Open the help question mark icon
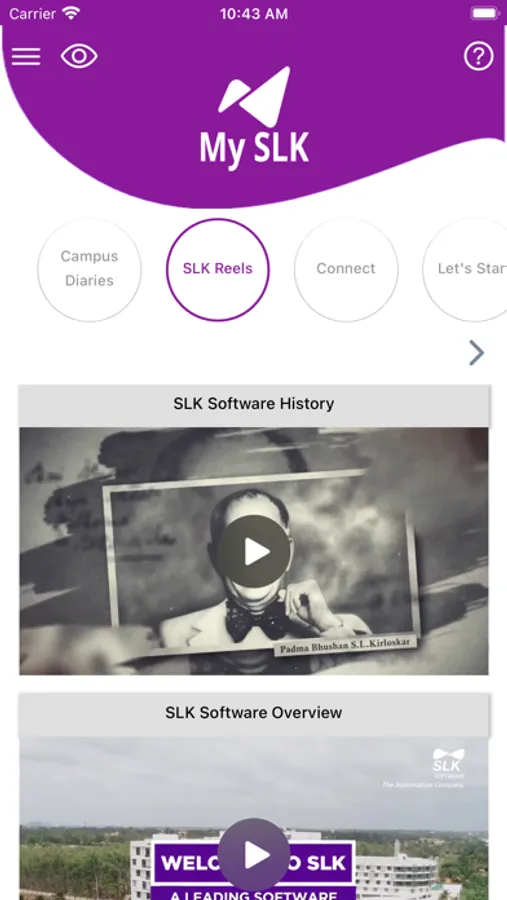507x900 pixels. pos(478,56)
